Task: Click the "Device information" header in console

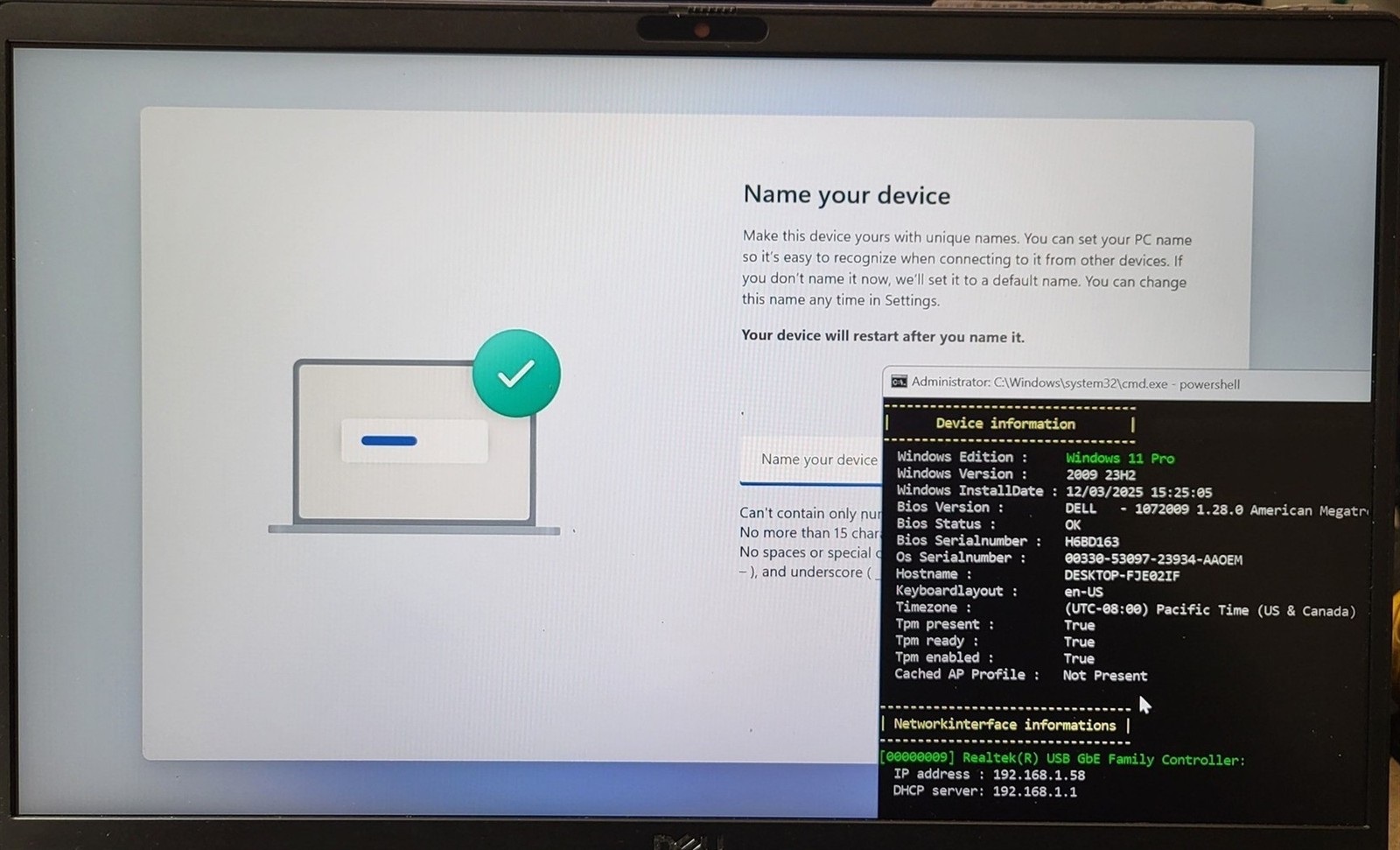Action: (x=1005, y=424)
